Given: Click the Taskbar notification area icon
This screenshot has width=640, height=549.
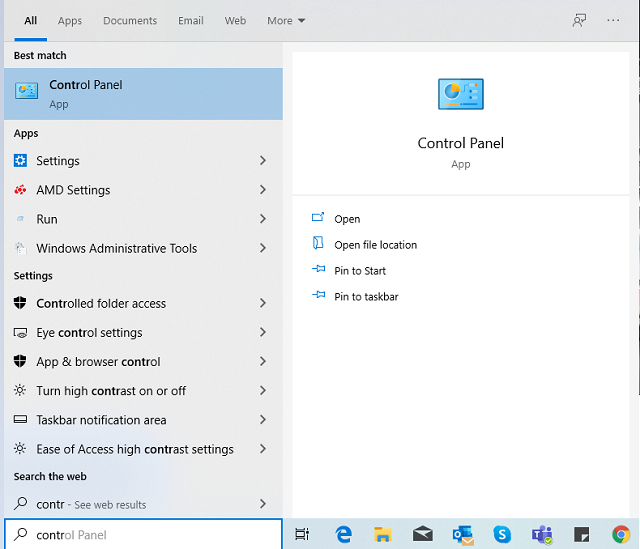Looking at the screenshot, I should click(20, 420).
